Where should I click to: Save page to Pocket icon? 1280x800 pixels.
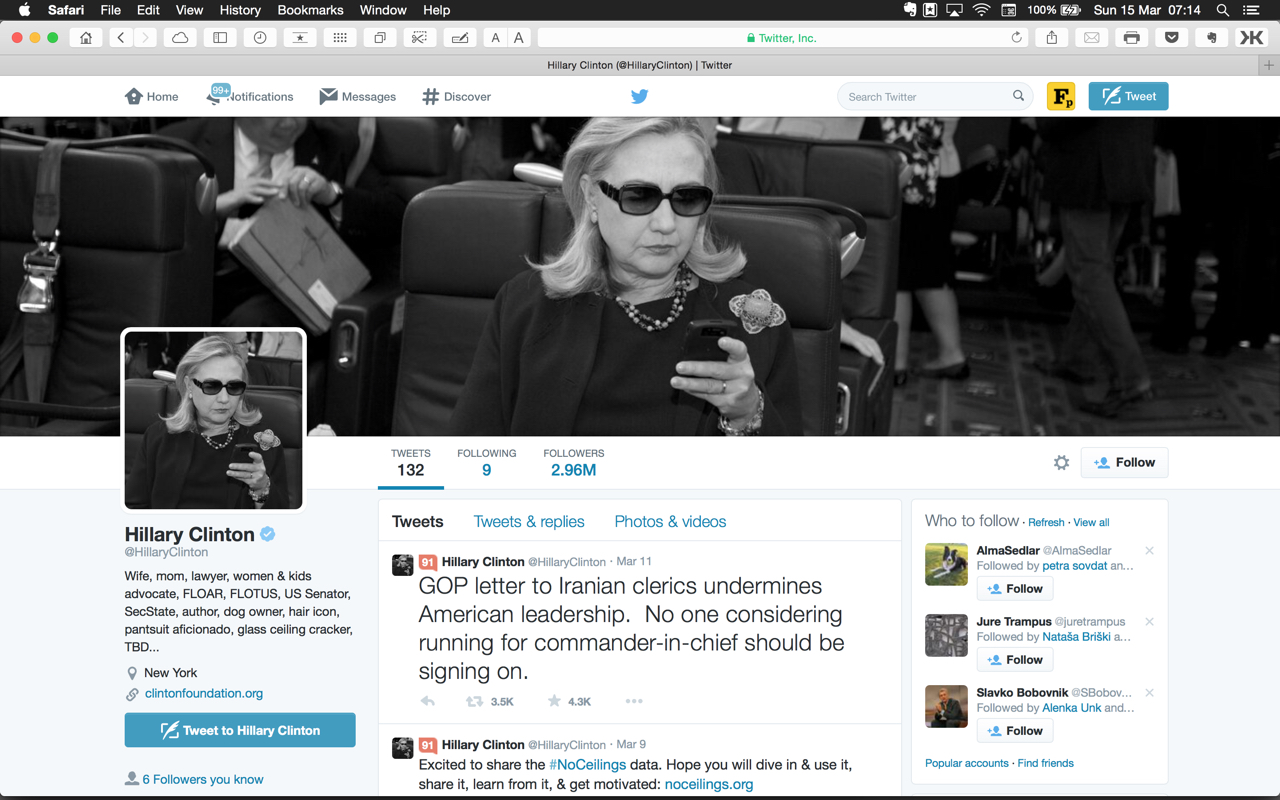pyautogui.click(x=1172, y=38)
